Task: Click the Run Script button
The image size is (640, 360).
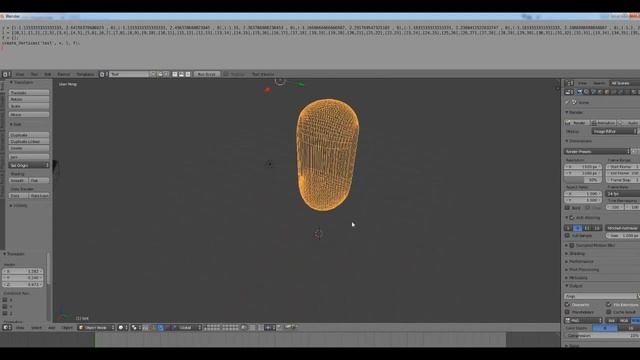Action: 207,74
